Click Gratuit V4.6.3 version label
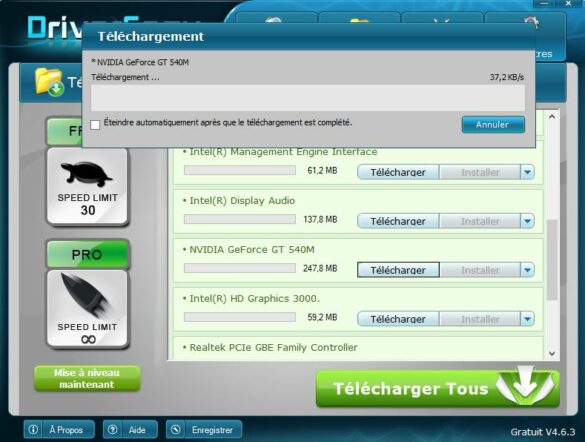This screenshot has height=442, width=585. click(543, 432)
